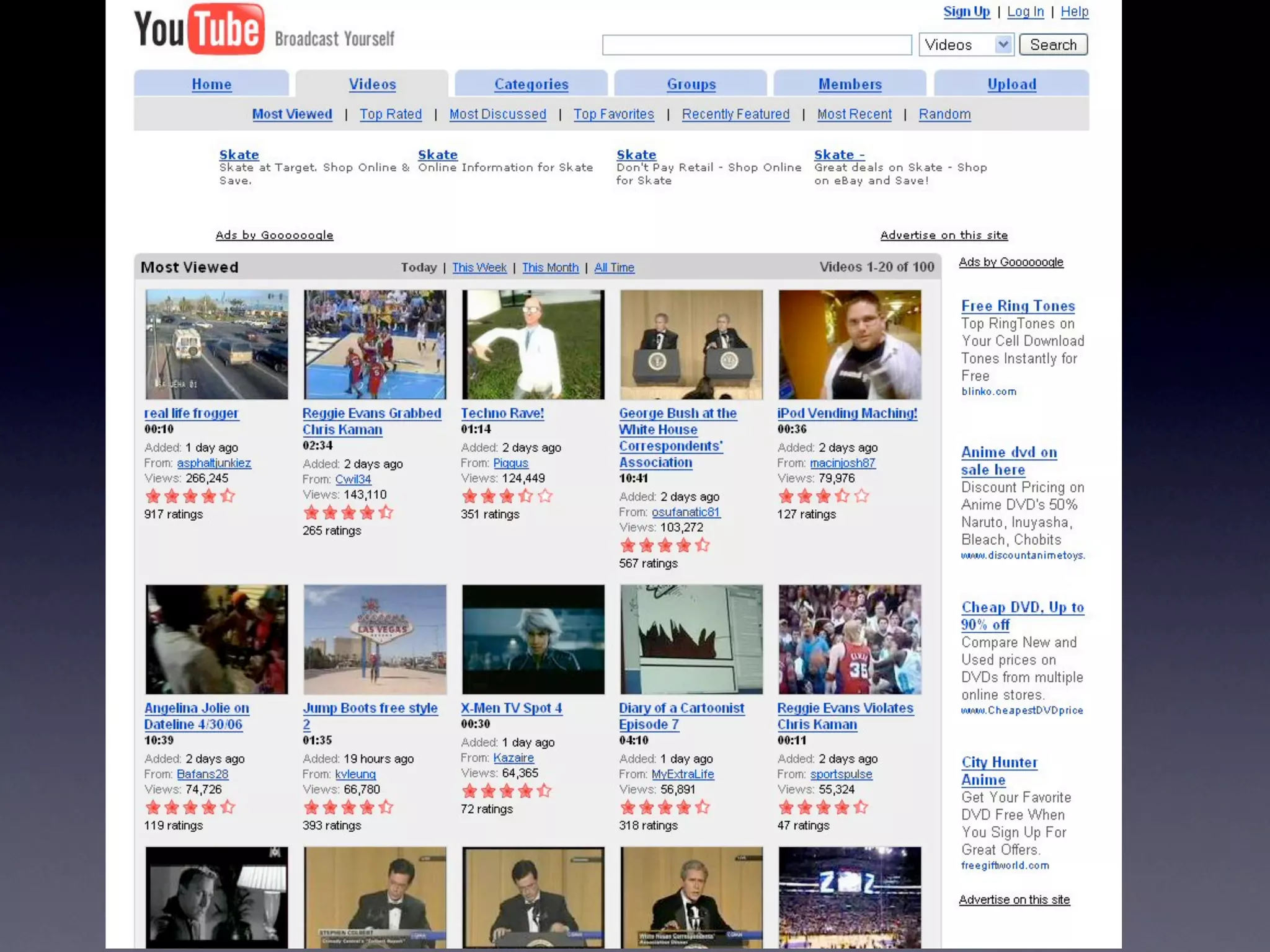Open uploader asphaltjunkiez profile link

pyautogui.click(x=214, y=463)
